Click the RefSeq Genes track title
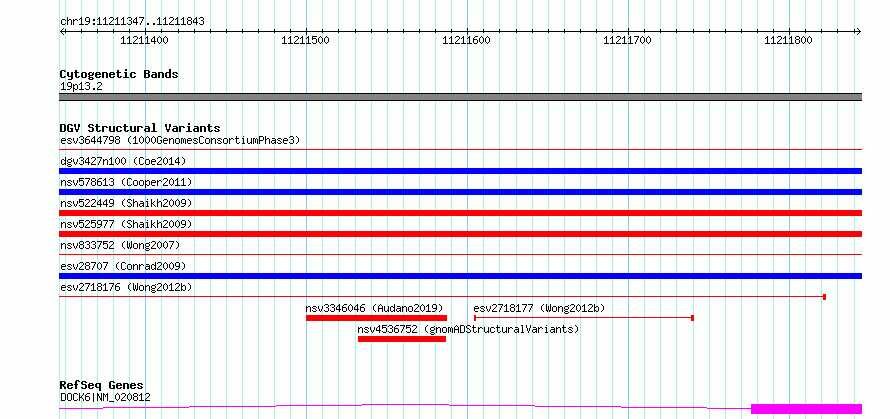890x419 pixels. point(102,386)
